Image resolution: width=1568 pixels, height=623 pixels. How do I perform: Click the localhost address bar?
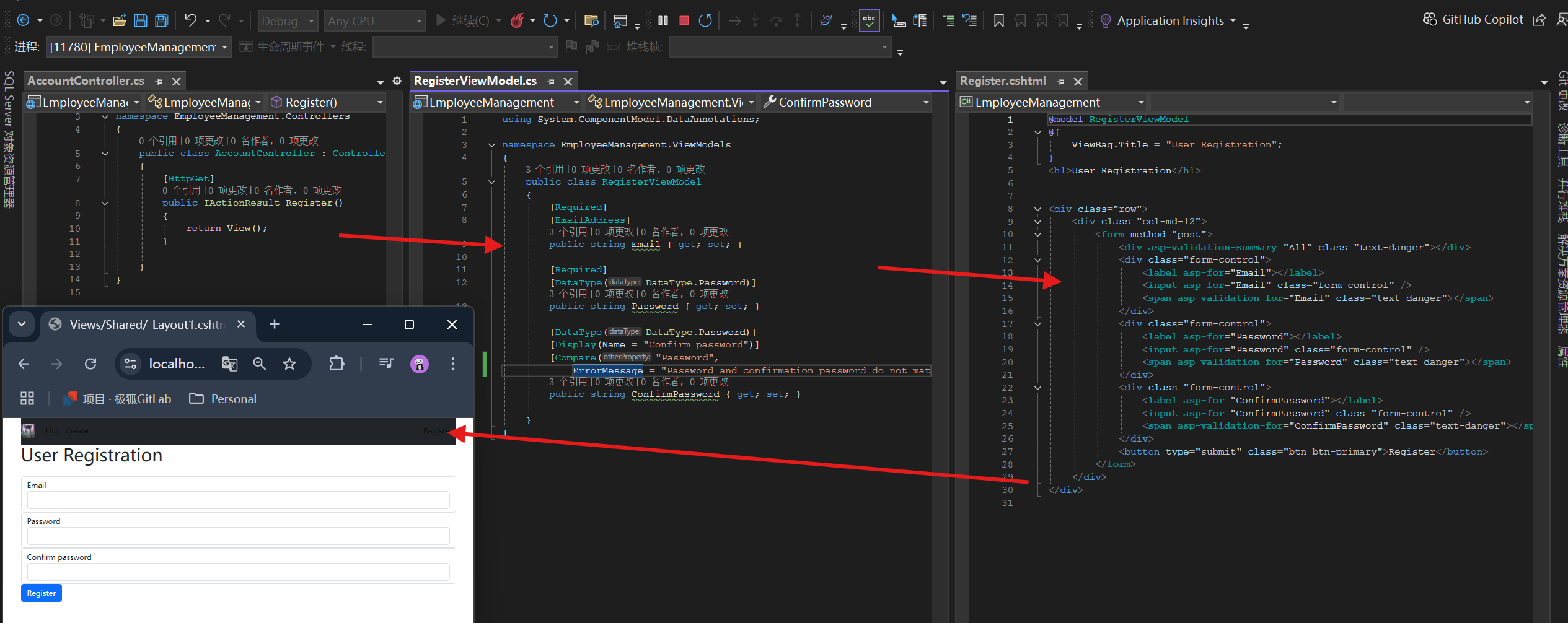[x=177, y=364]
